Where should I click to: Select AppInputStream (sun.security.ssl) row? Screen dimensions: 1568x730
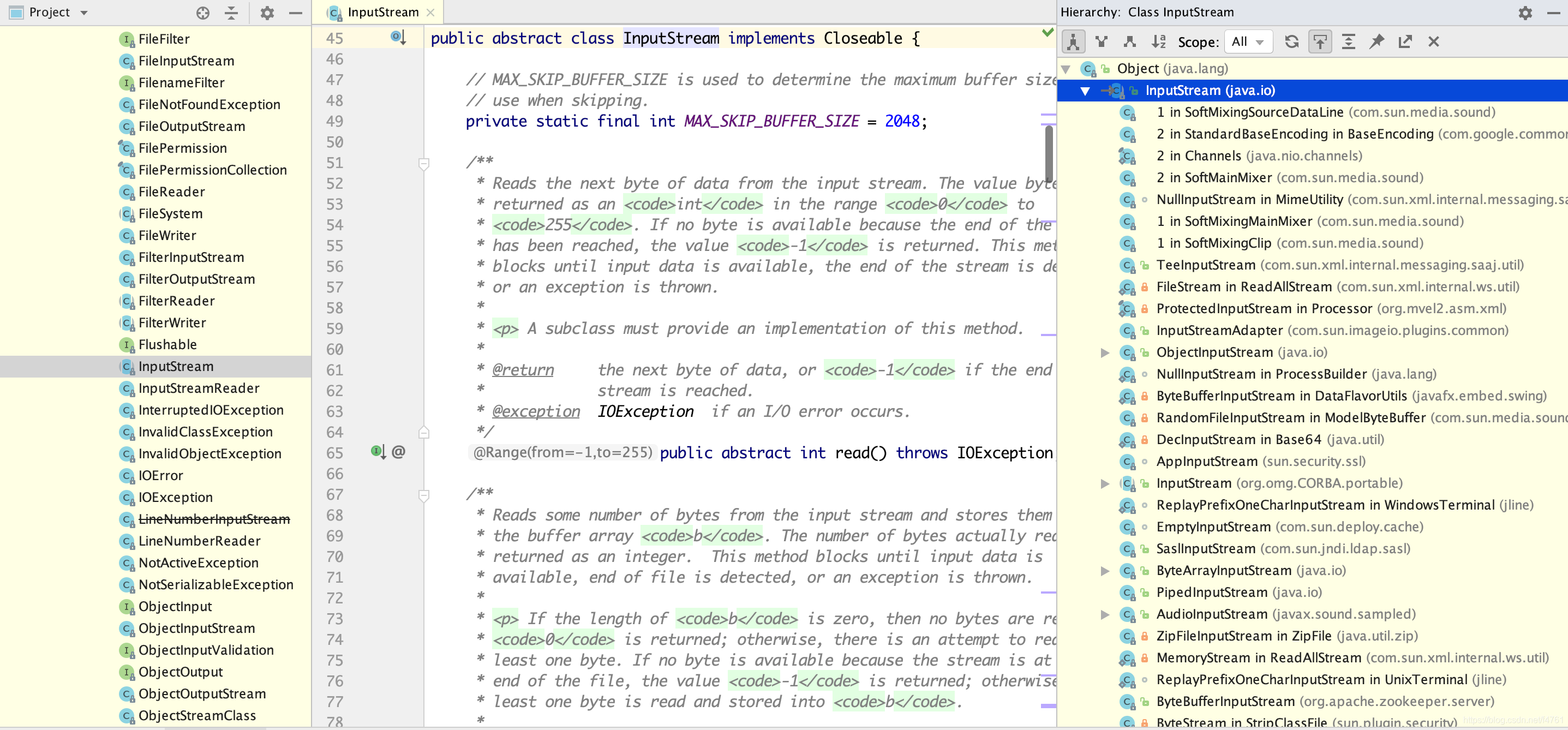(1312, 462)
